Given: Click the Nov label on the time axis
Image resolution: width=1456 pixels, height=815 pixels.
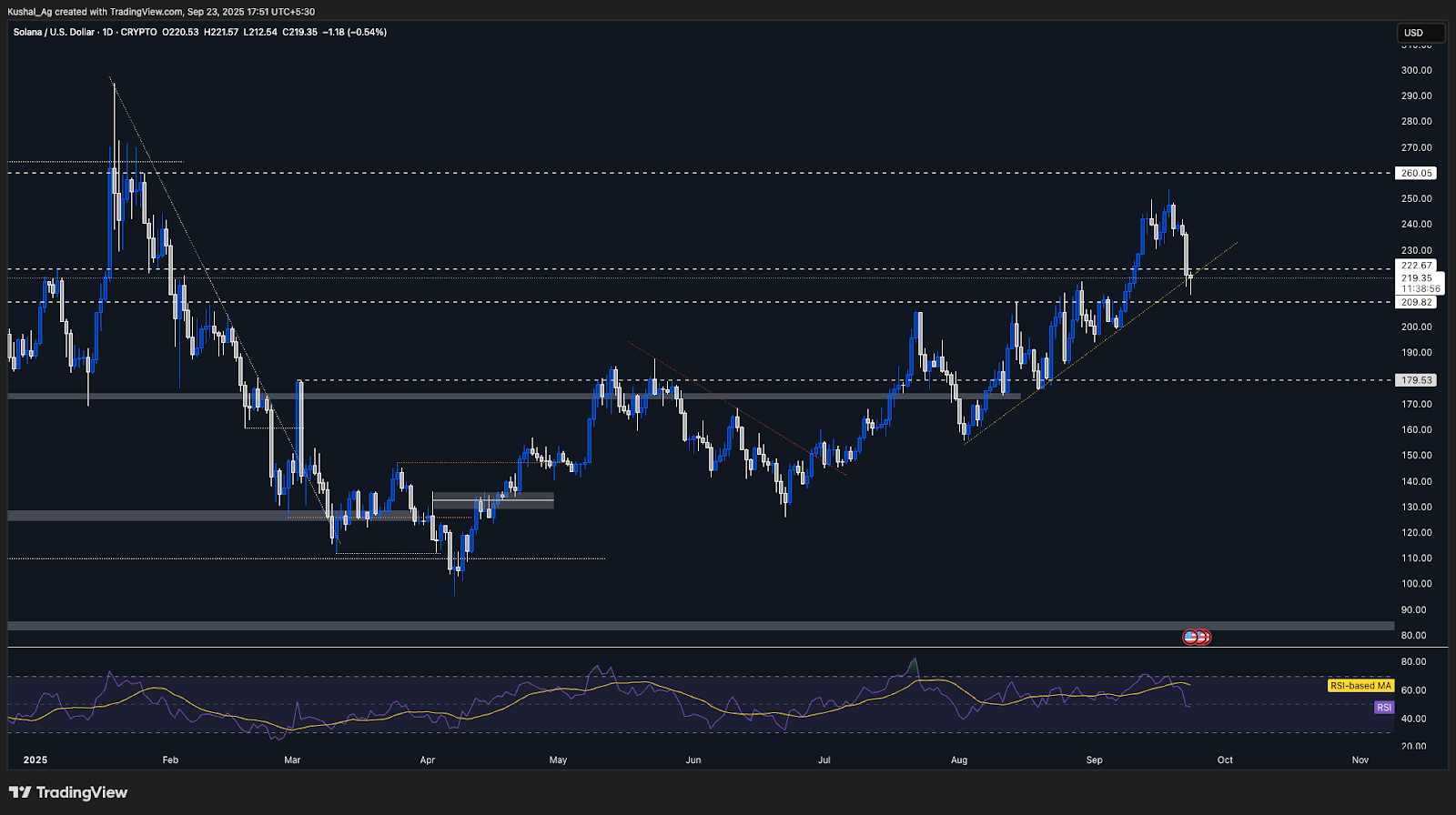Looking at the screenshot, I should (1360, 760).
